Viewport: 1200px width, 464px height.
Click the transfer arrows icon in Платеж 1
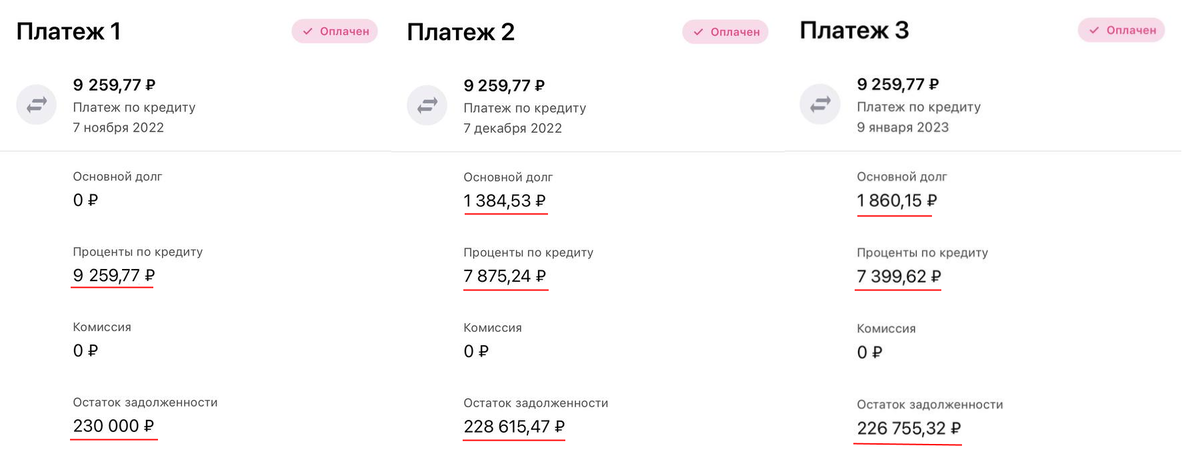36,104
